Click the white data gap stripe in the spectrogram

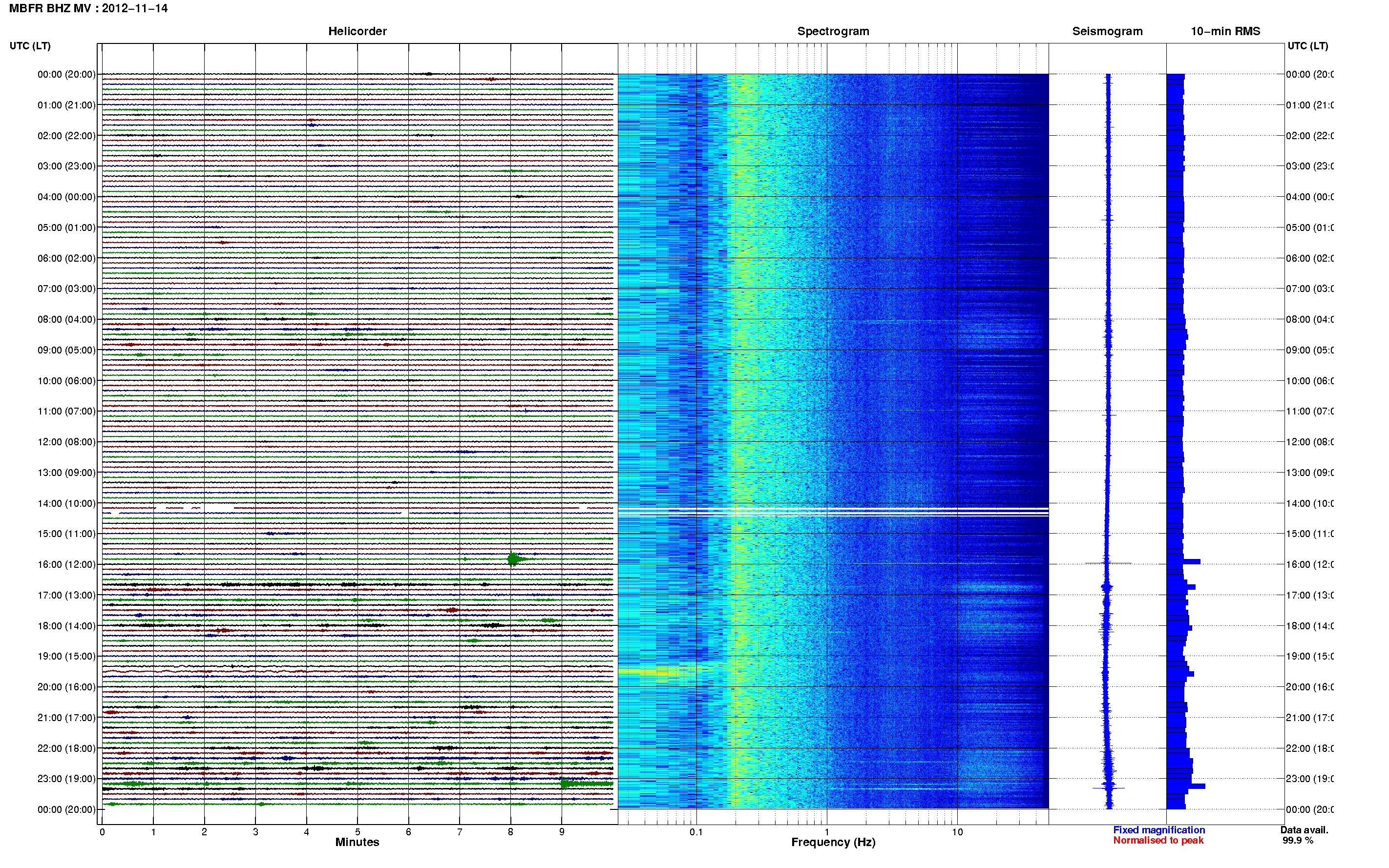point(833,512)
